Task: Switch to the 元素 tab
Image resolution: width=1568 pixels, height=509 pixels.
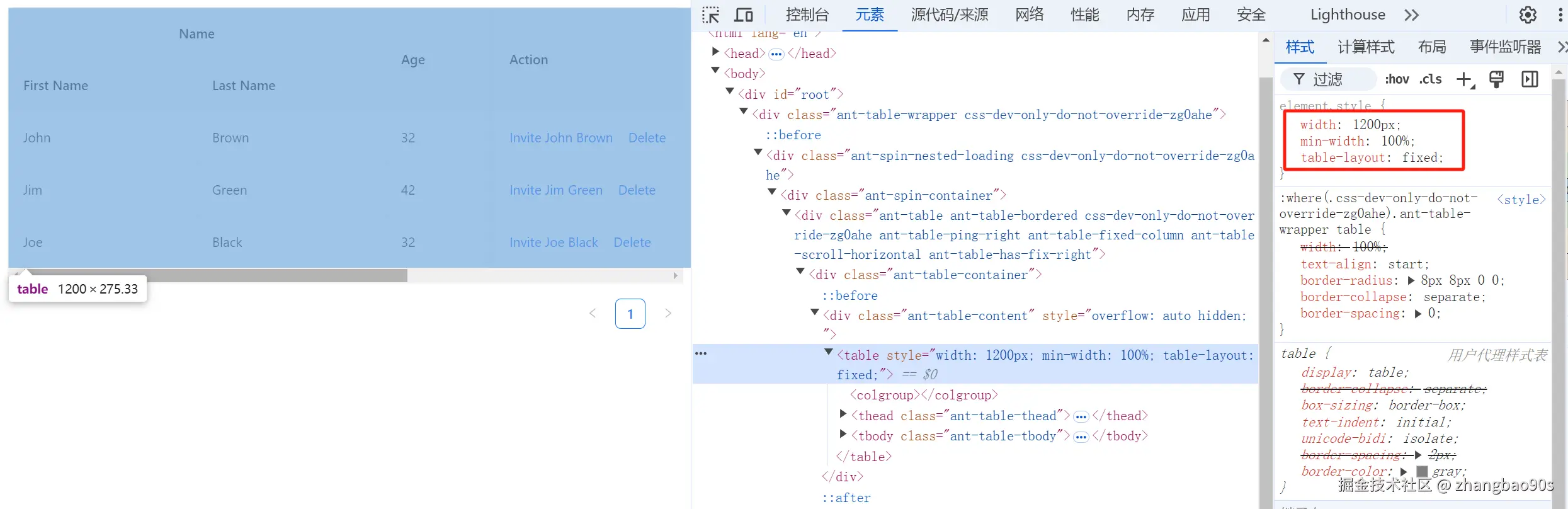Action: click(870, 15)
